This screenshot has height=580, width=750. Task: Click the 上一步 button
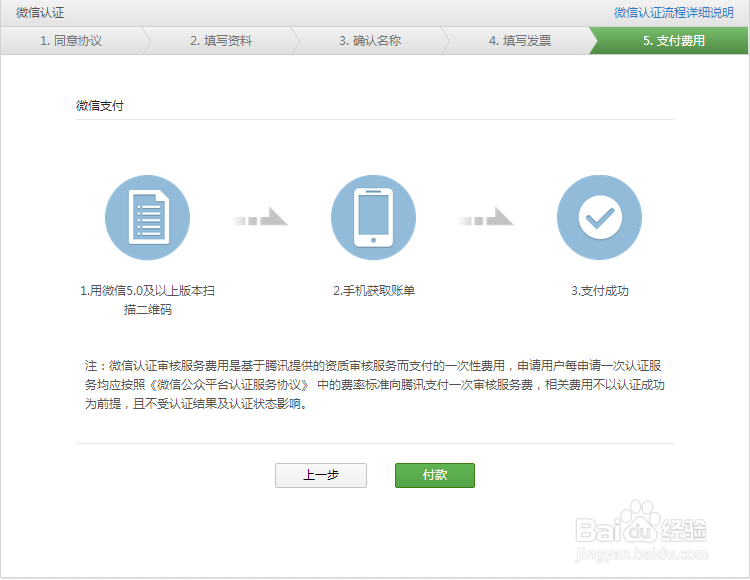coord(321,475)
